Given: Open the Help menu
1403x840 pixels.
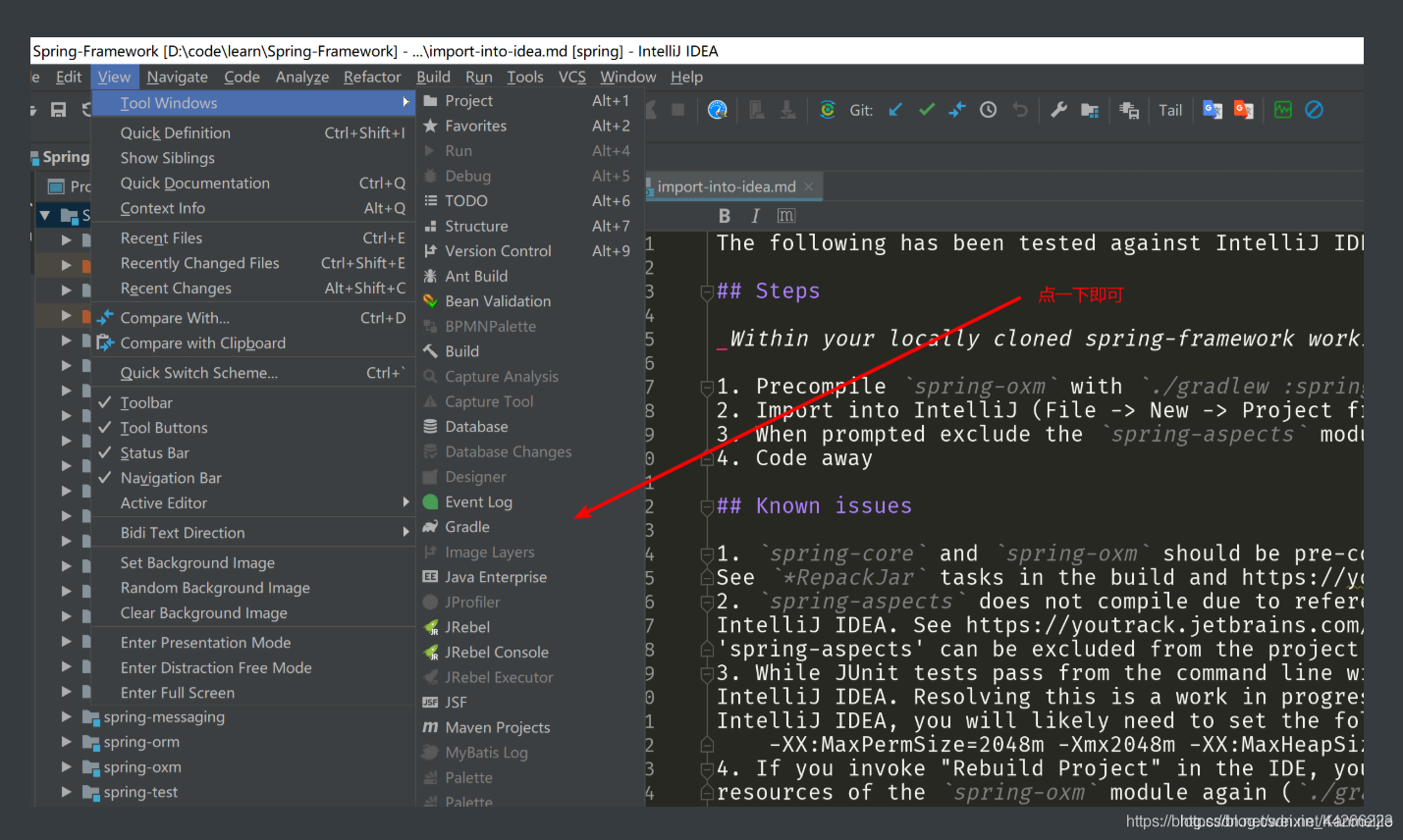Looking at the screenshot, I should [687, 77].
